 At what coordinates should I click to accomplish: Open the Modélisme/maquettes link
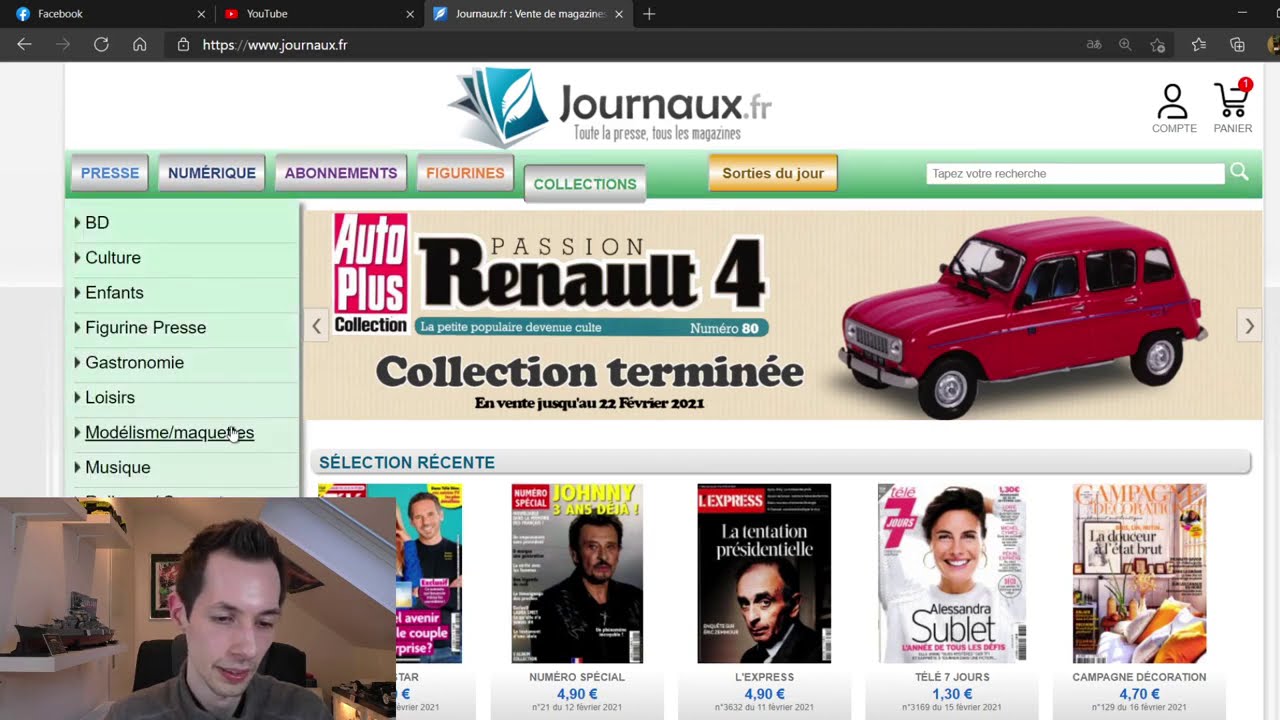pos(169,432)
